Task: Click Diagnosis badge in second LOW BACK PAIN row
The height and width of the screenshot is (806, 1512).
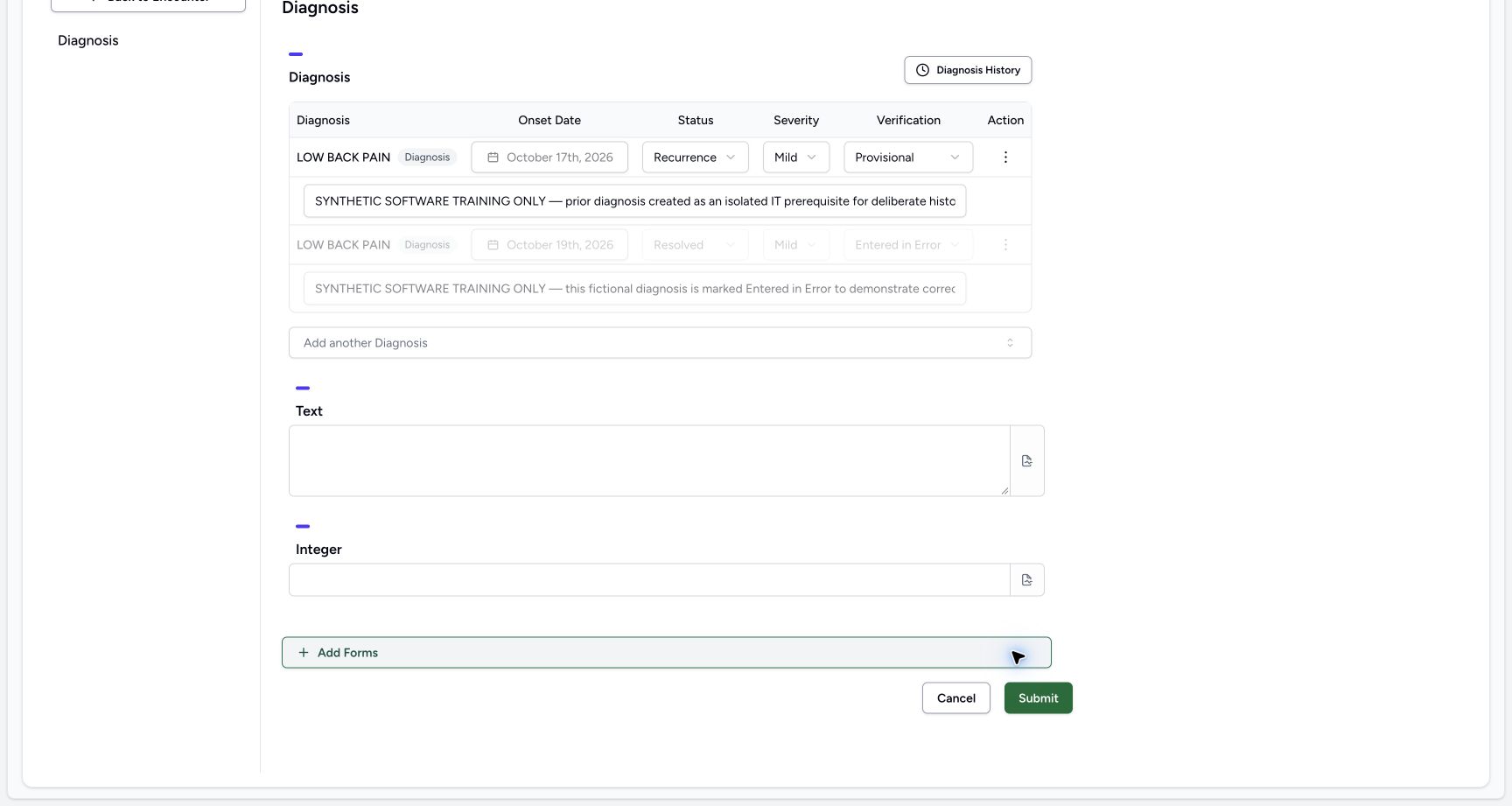Action: pyautogui.click(x=427, y=245)
